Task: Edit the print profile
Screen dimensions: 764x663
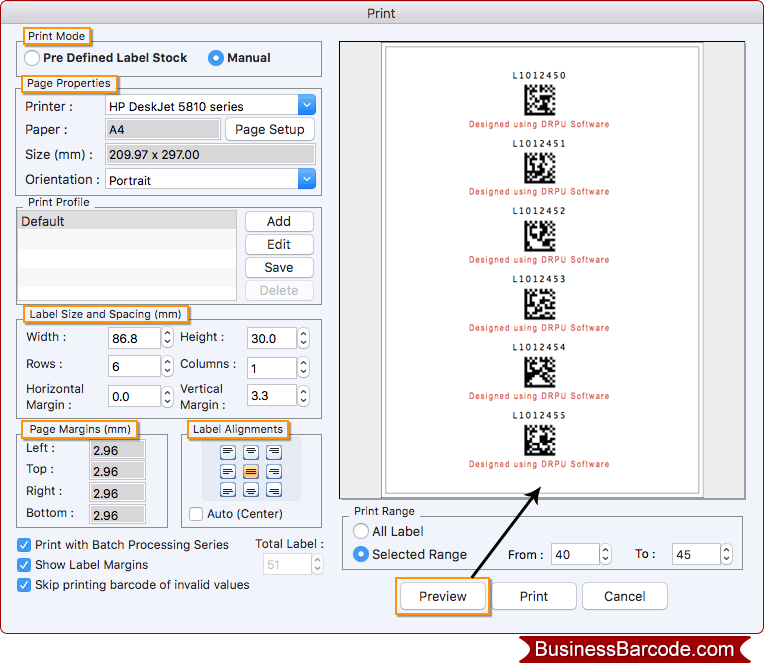Action: click(279, 245)
